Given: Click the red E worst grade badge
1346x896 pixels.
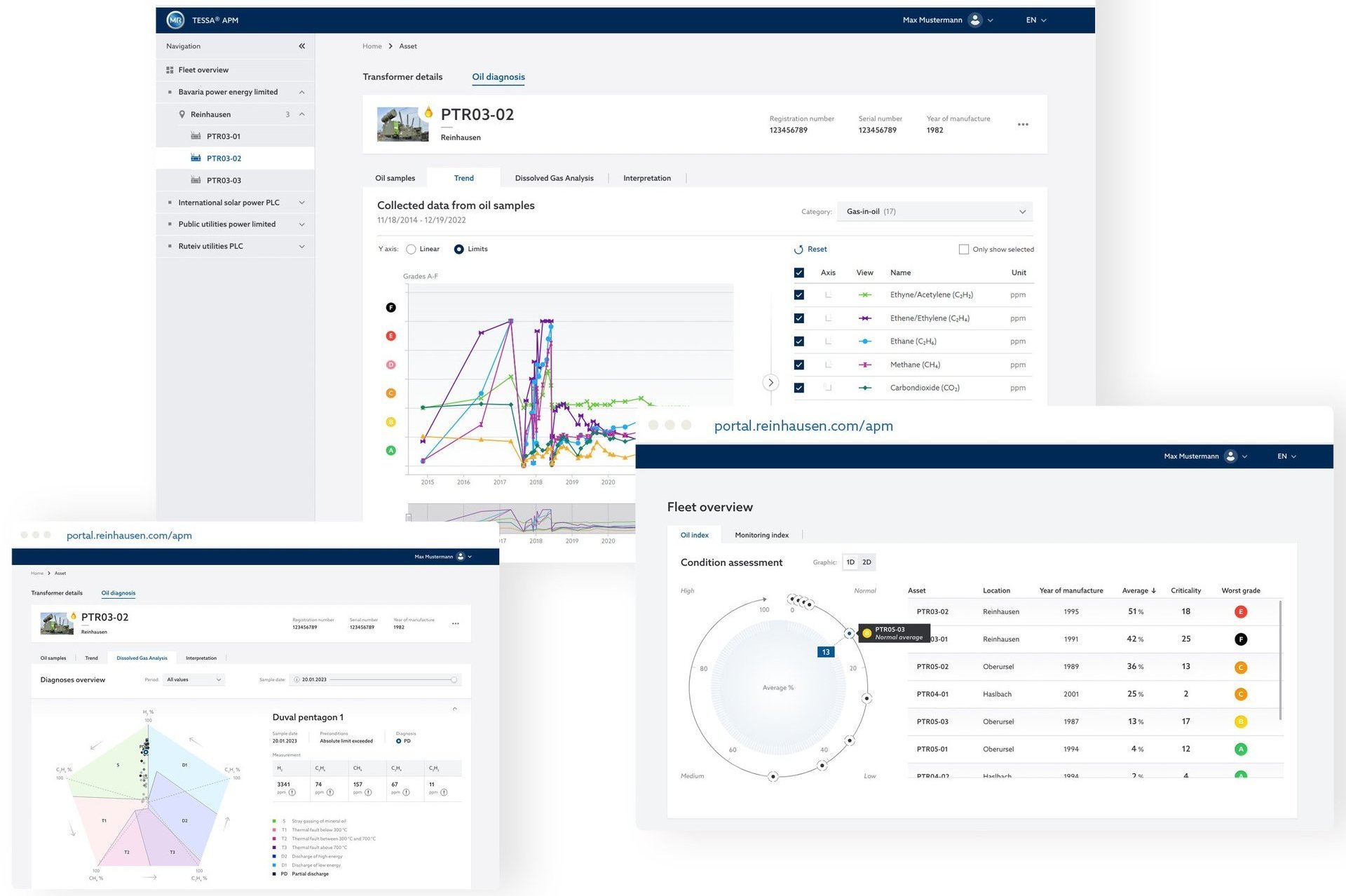Looking at the screenshot, I should [x=1240, y=612].
